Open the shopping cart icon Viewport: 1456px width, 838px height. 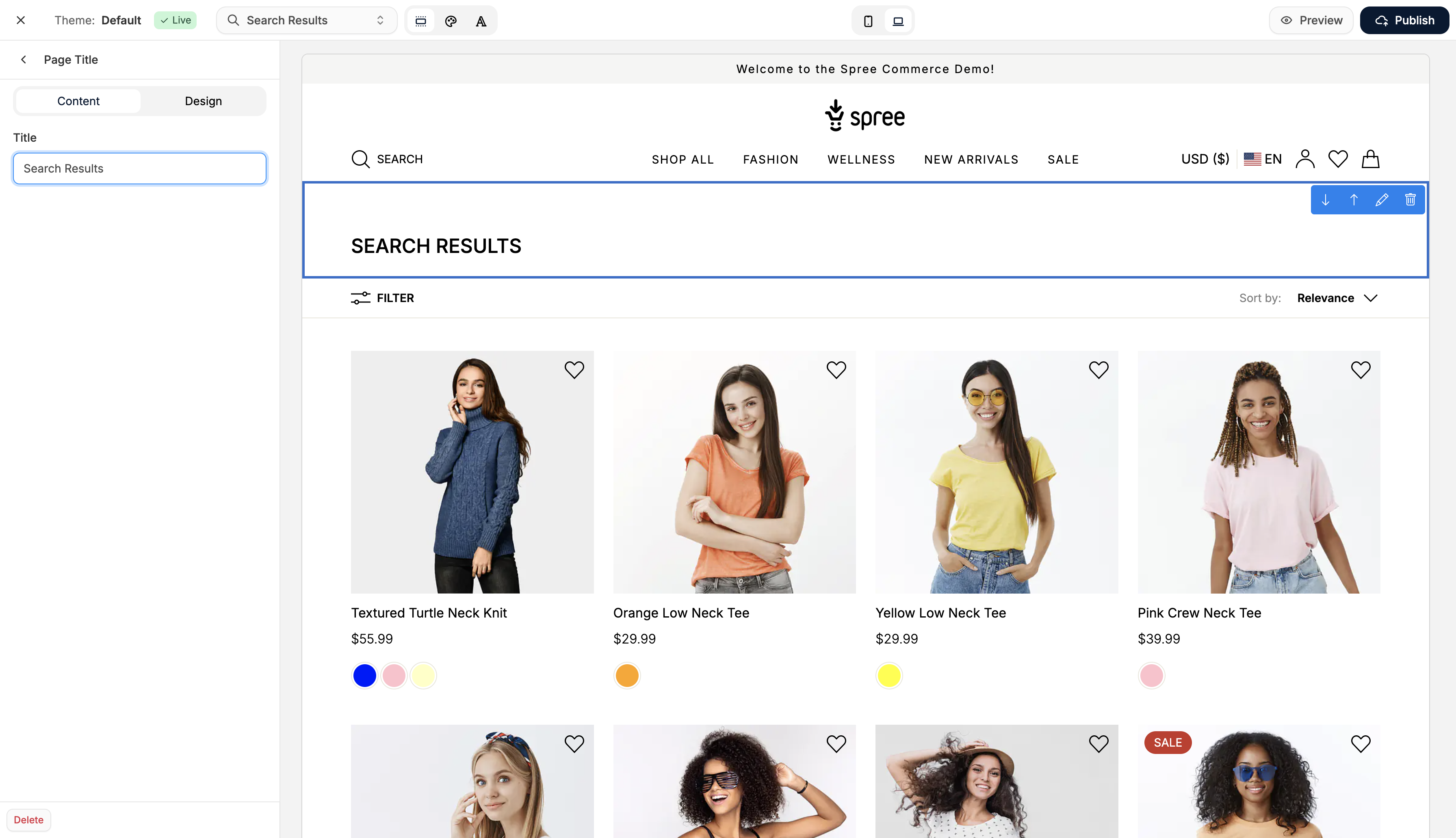coord(1370,159)
